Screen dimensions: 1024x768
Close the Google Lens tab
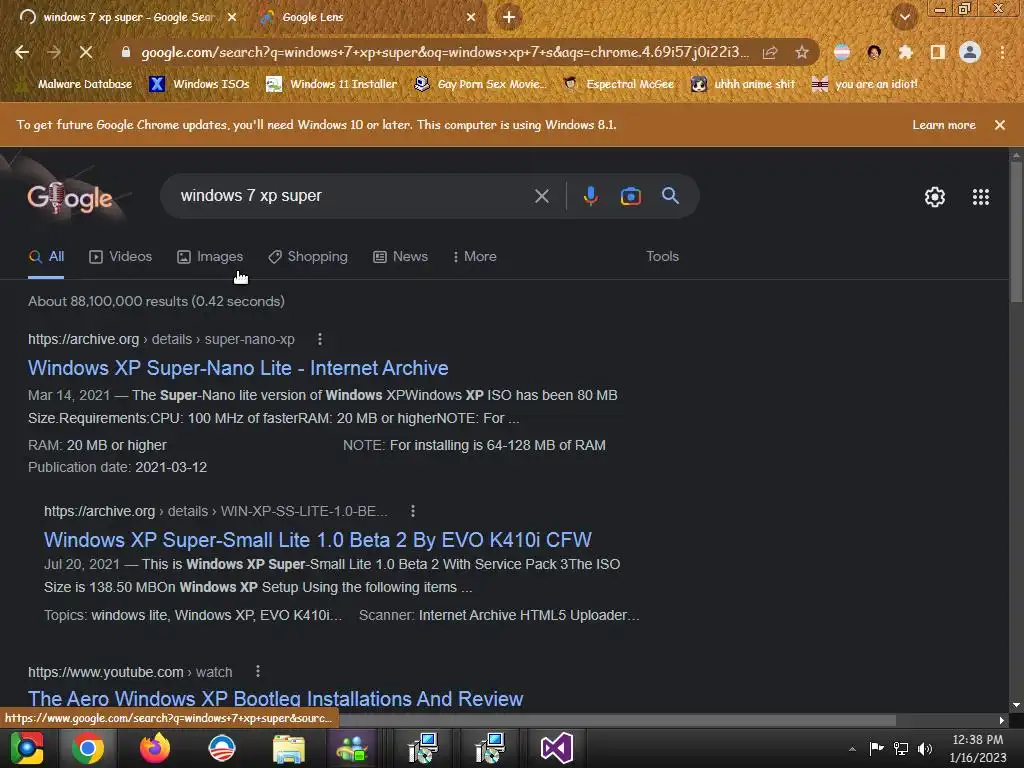pos(471,17)
